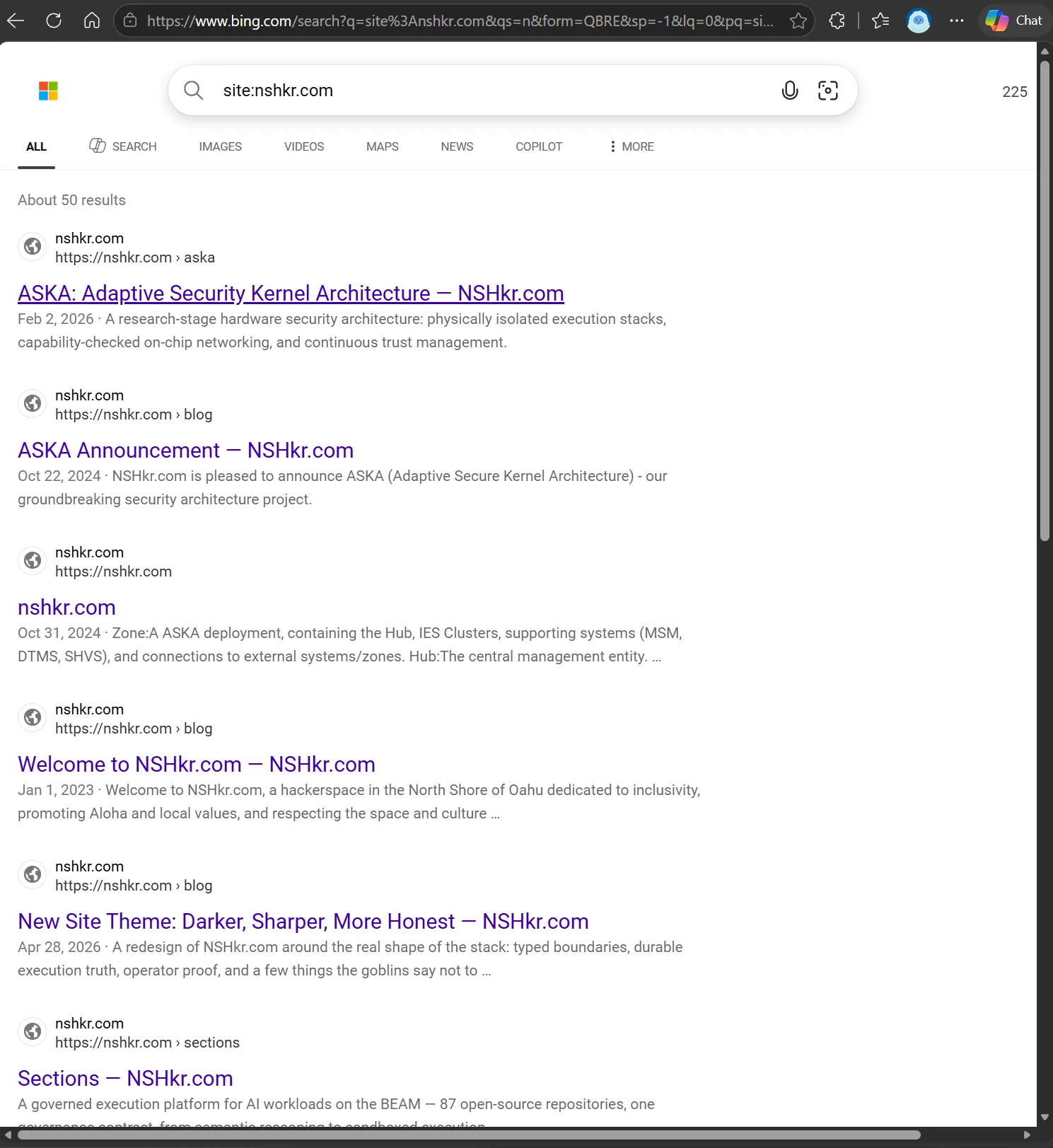Open the Copilot Chat button

[1014, 21]
